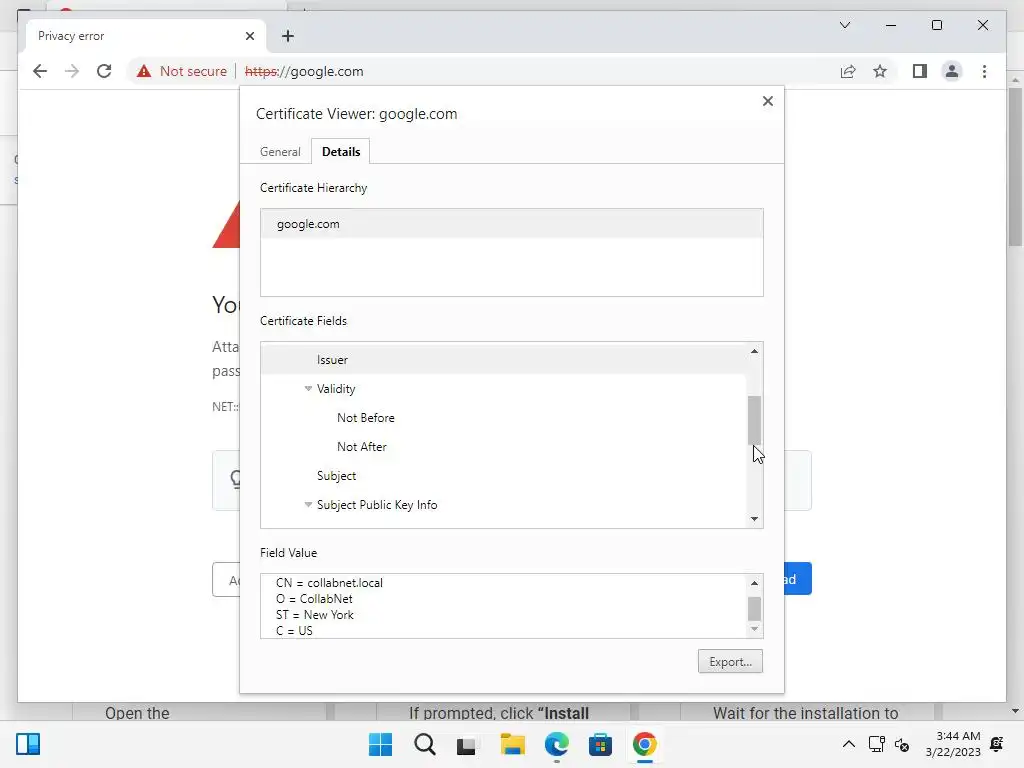Select Subject Public Key Info row

coord(503,505)
